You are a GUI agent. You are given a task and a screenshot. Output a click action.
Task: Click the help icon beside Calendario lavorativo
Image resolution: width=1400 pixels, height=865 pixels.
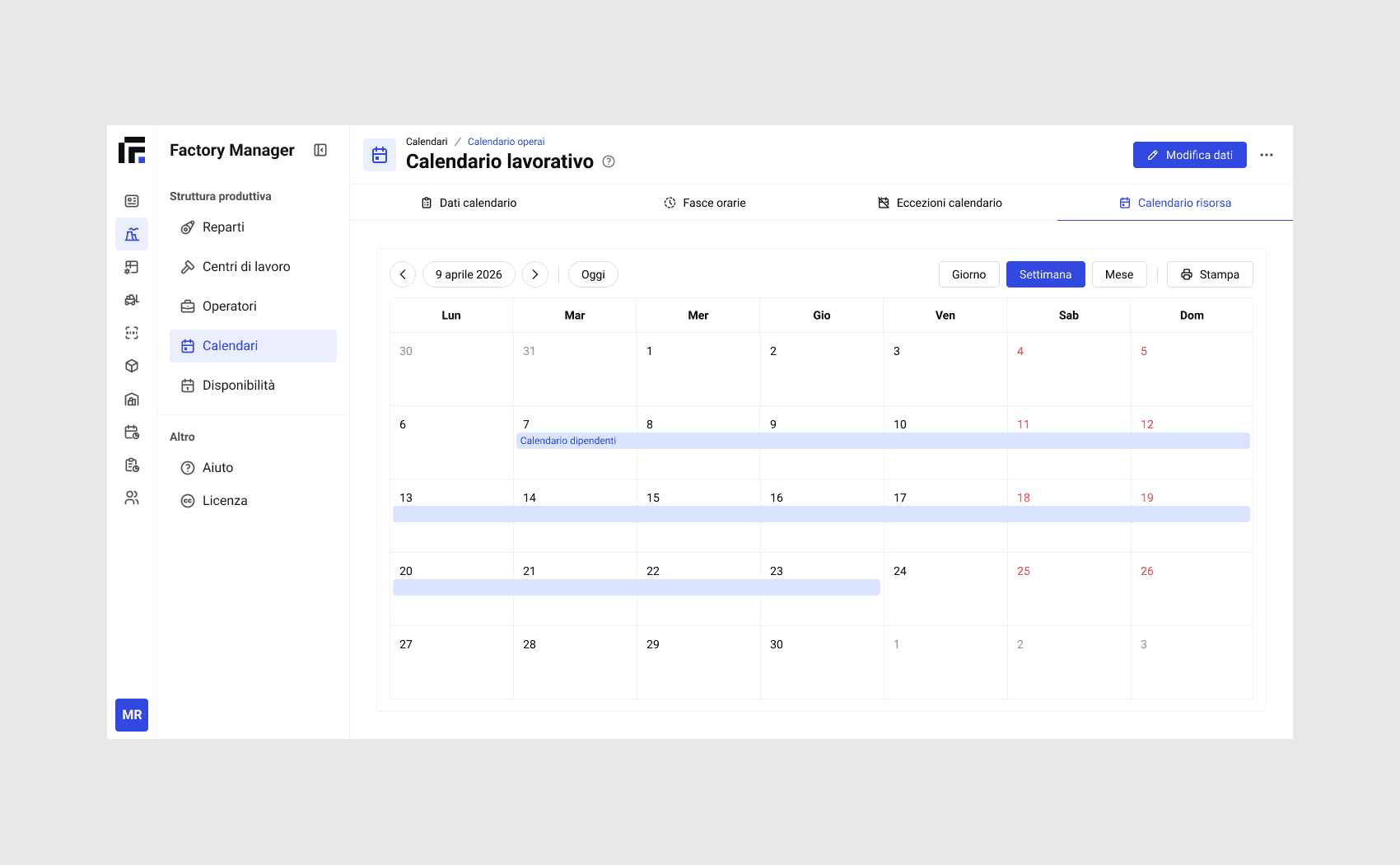609,161
